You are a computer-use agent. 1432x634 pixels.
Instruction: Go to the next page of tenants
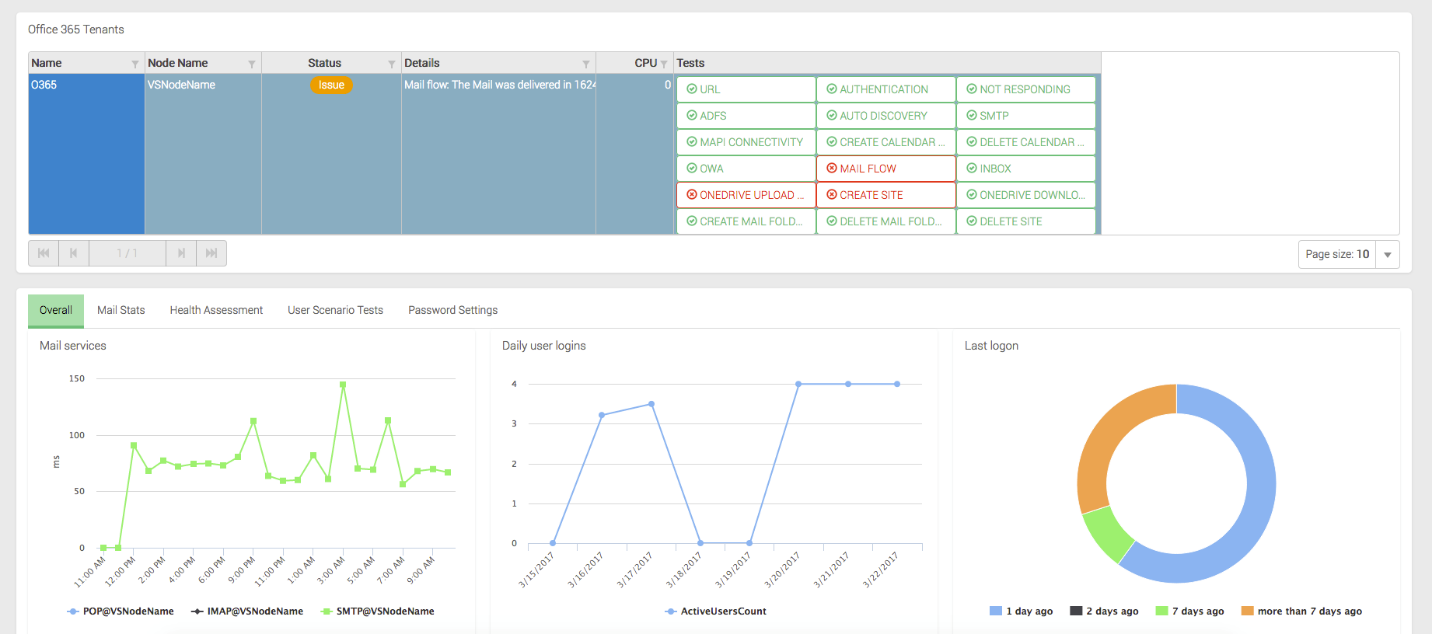click(x=181, y=253)
